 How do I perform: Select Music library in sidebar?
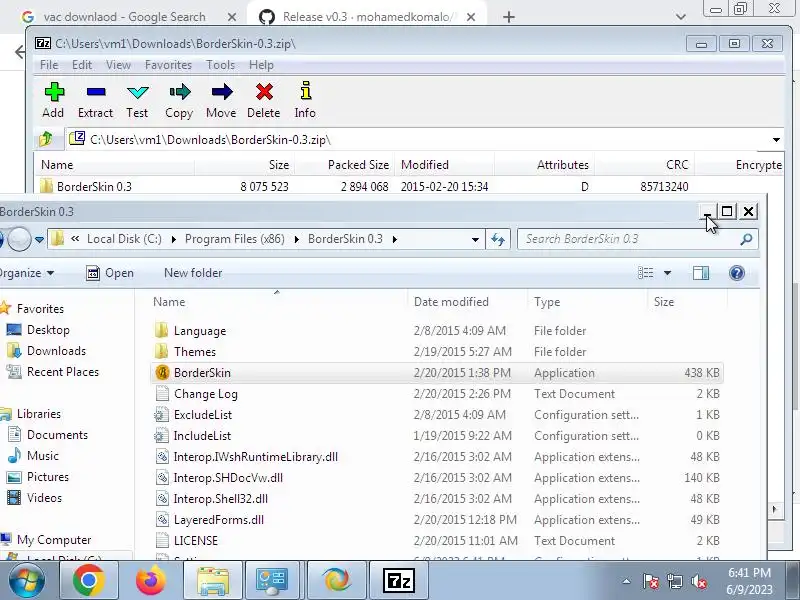(x=33, y=456)
